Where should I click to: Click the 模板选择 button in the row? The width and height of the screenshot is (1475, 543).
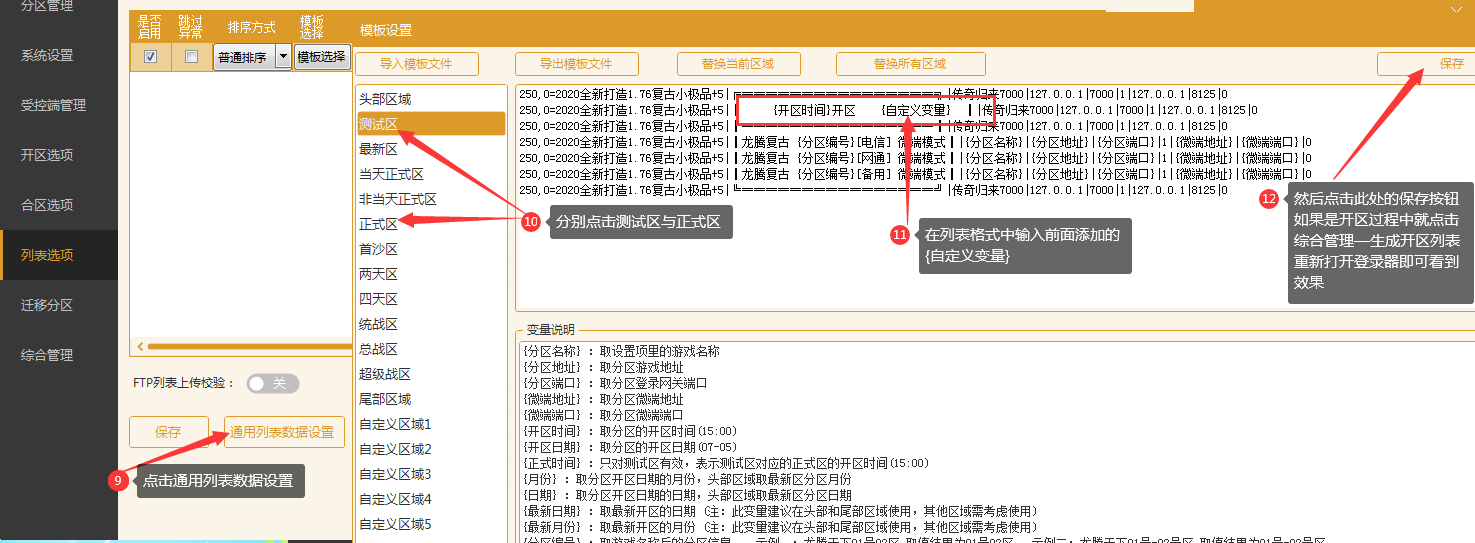(x=322, y=57)
